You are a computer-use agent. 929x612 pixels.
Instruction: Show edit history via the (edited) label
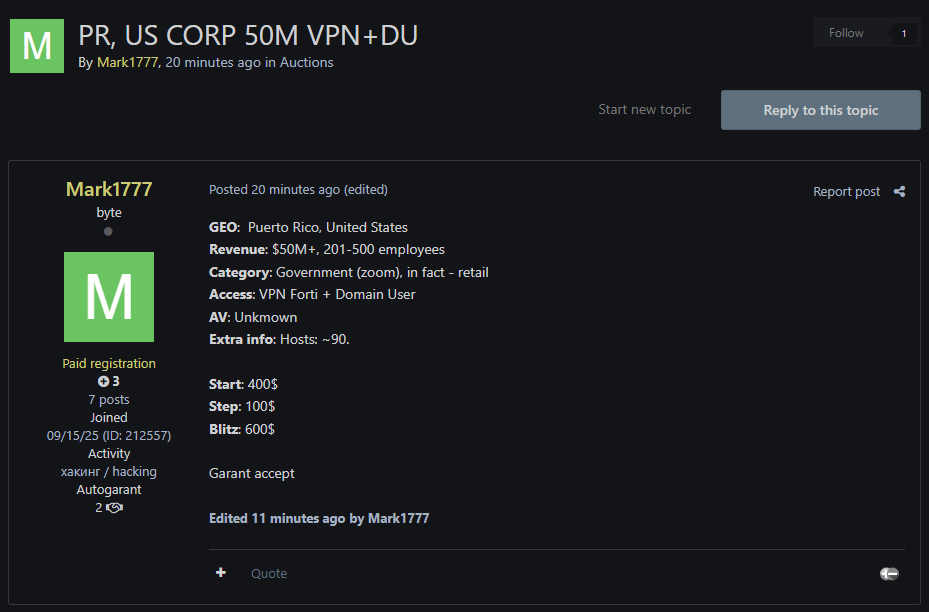[x=366, y=189]
